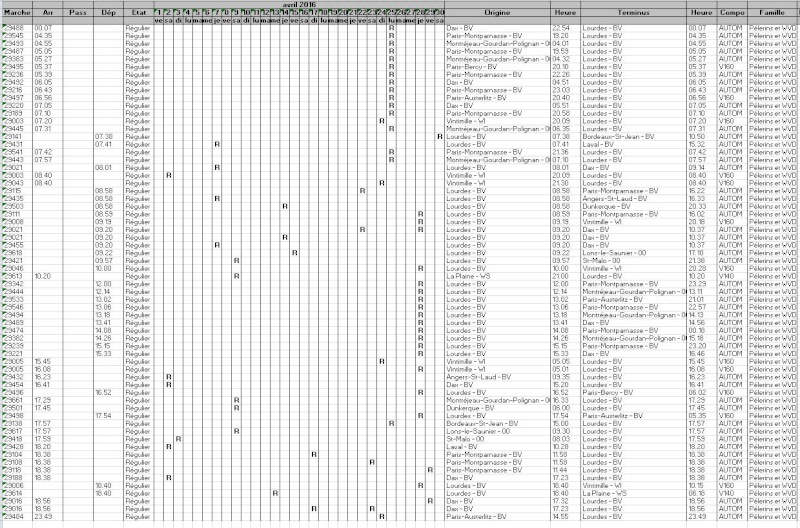Click terminus Lons-le-Saunier - 00 in row 29618
800x528 pixels.
coord(614,253)
